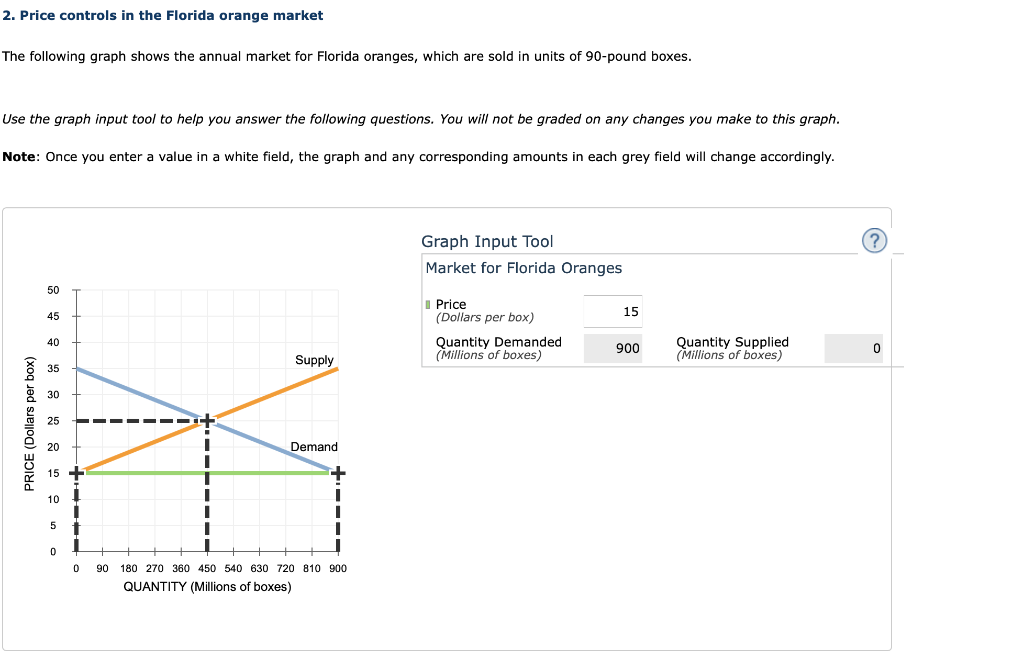Click the Quantity Supplied grey field showing 0

[852, 348]
